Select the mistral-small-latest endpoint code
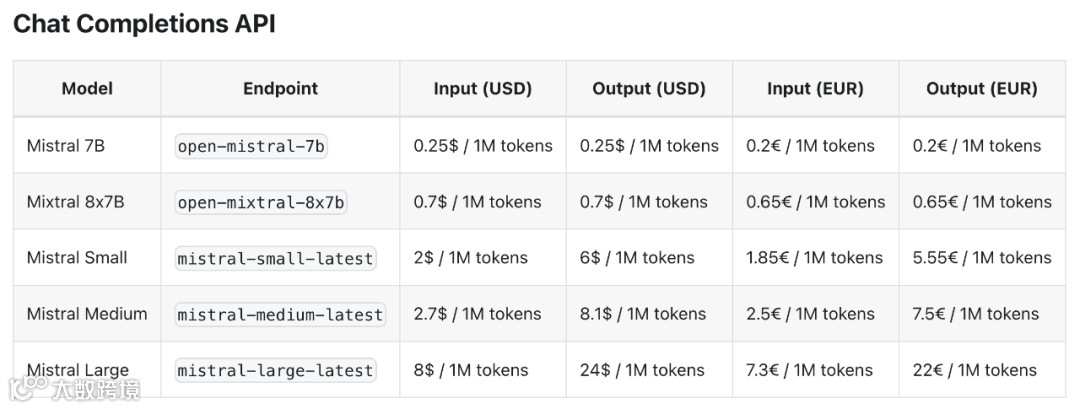The height and width of the screenshot is (409, 1080). pos(275,258)
